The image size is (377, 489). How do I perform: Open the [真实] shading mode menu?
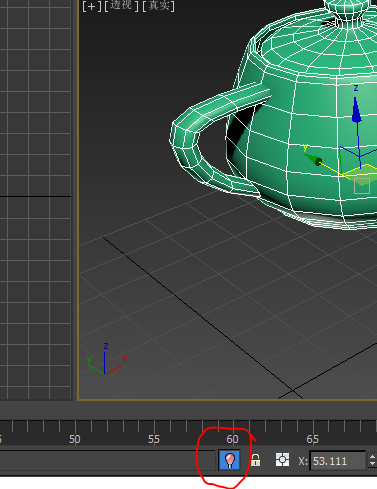click(x=158, y=6)
